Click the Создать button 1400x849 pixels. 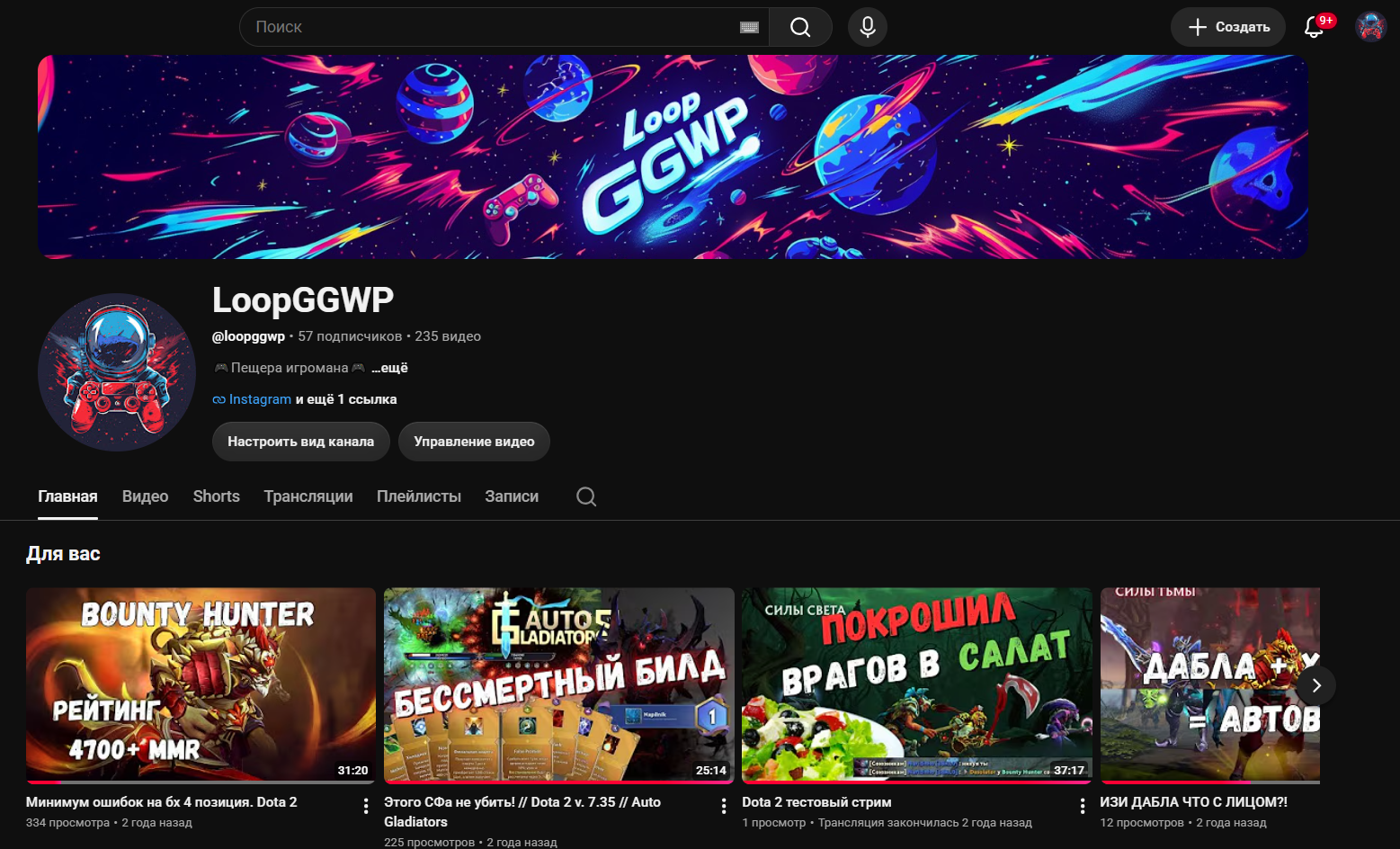click(1229, 27)
